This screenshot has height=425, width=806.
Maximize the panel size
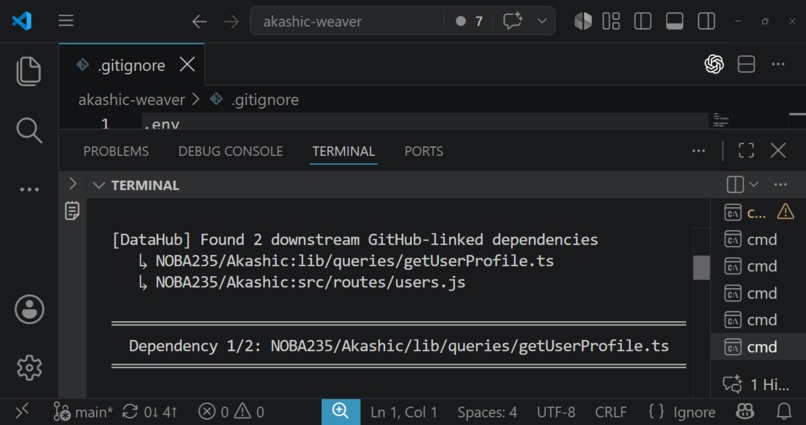[x=746, y=151]
